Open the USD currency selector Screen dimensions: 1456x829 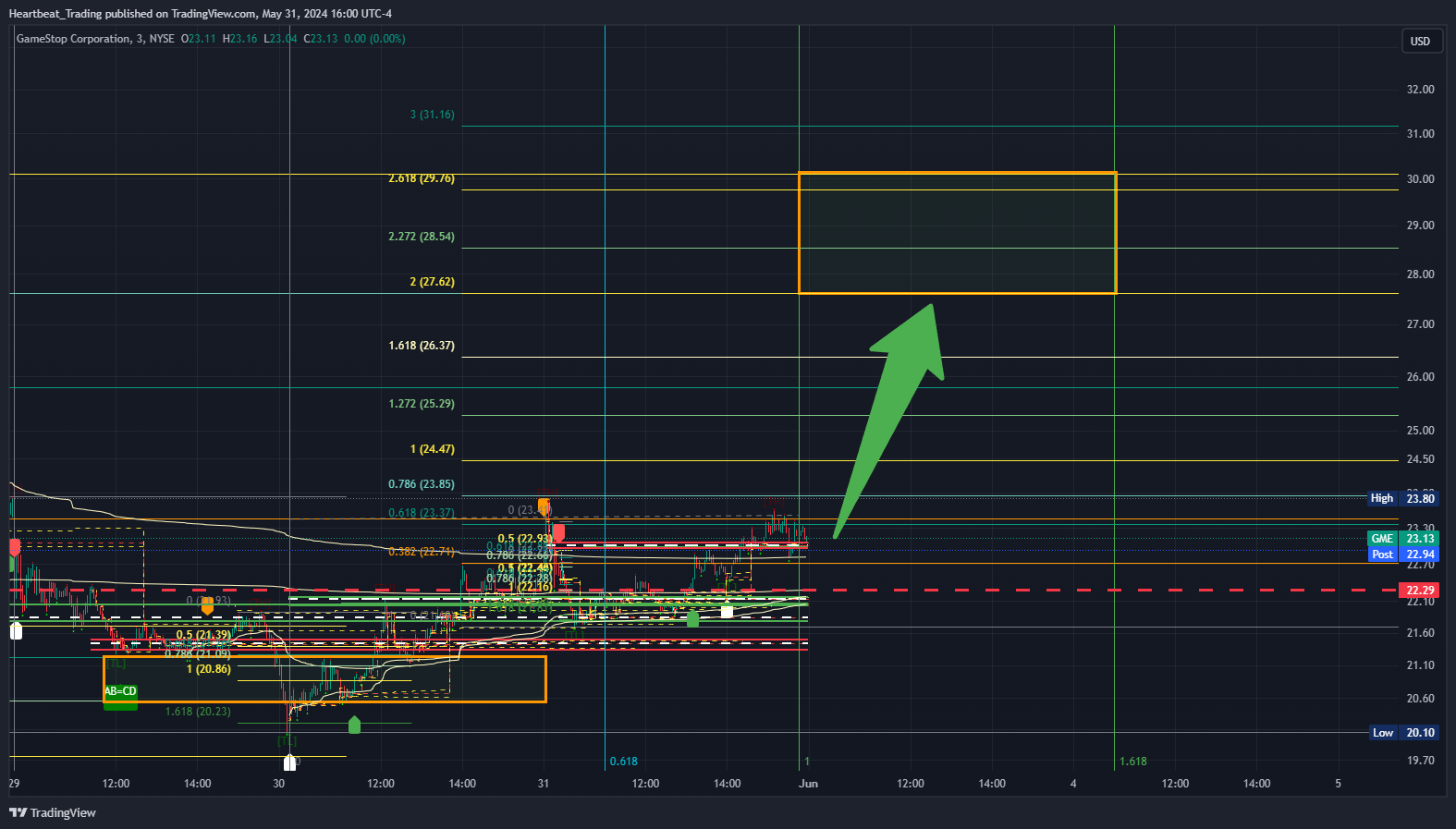(1420, 42)
